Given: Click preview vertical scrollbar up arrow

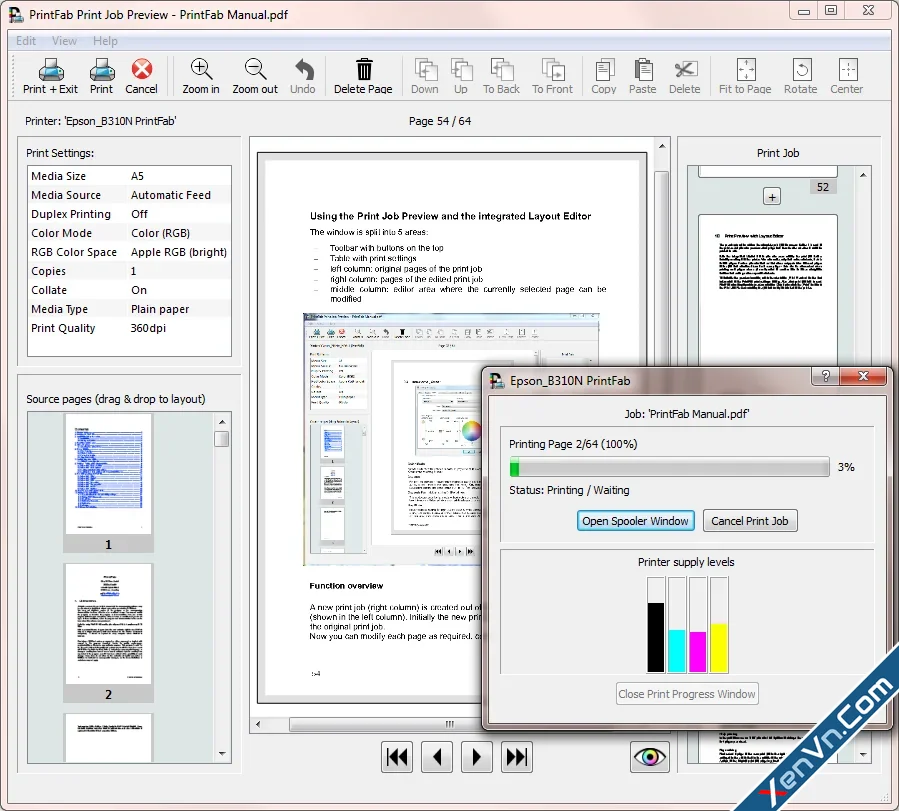Looking at the screenshot, I should pos(662,146).
